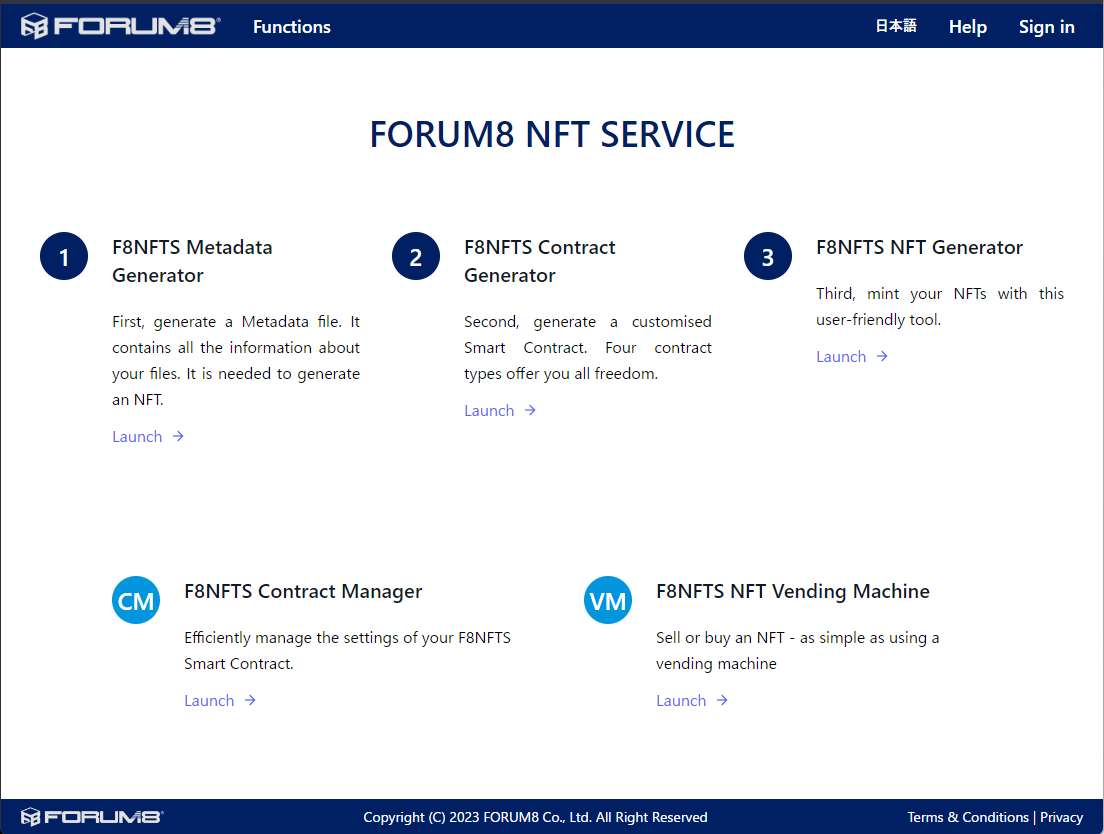1104x834 pixels.
Task: Open the Privacy link in footer
Action: (x=1061, y=817)
